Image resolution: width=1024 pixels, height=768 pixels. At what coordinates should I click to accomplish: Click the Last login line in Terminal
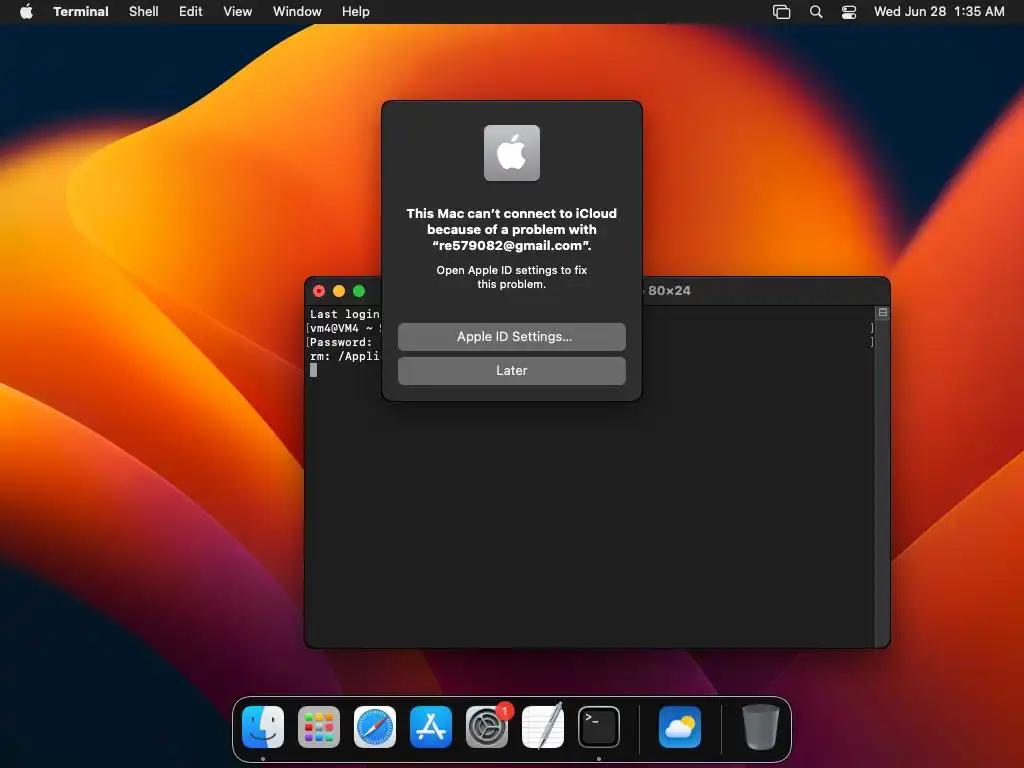click(x=344, y=314)
